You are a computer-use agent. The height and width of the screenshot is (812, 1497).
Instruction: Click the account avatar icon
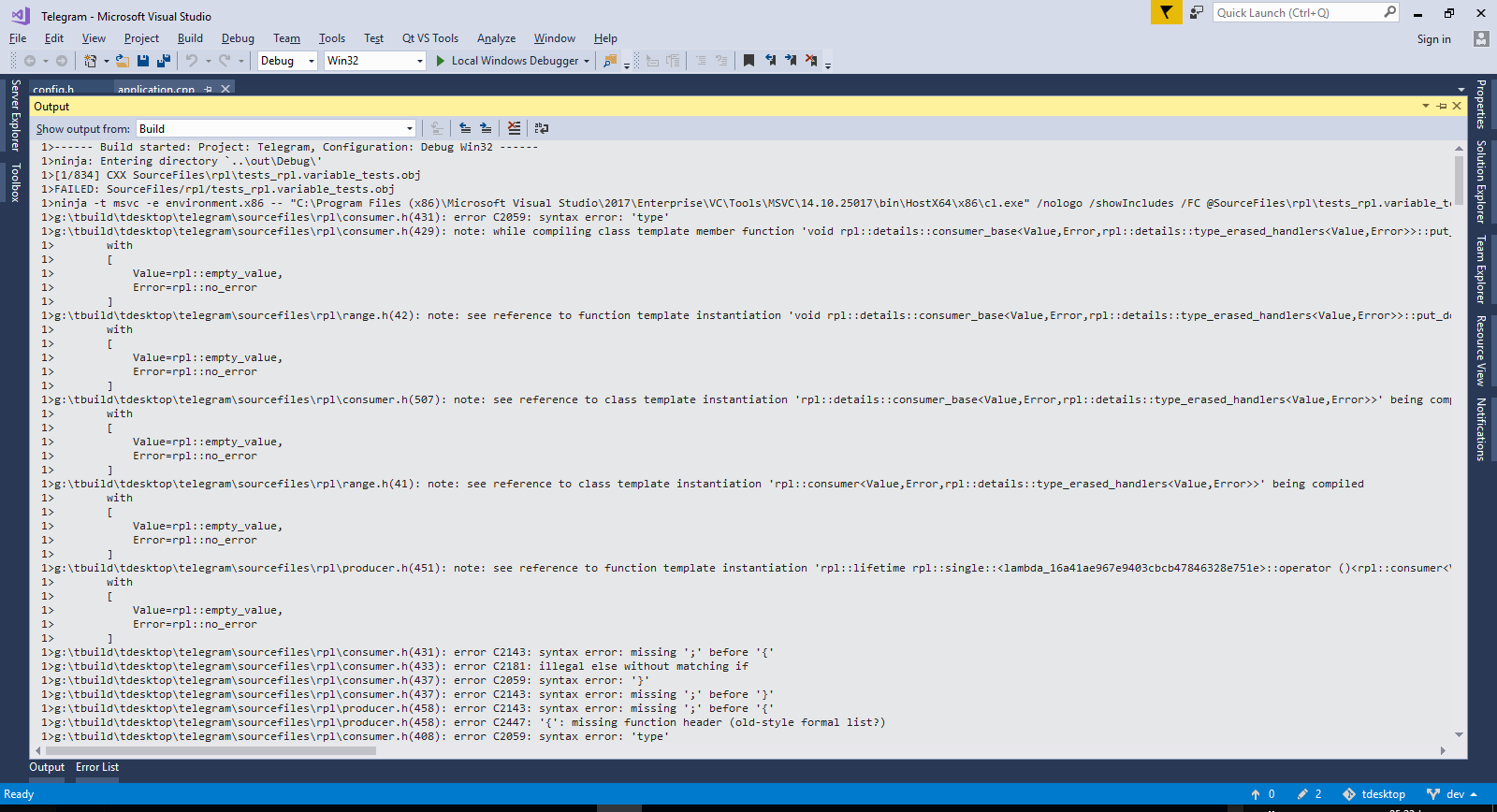click(1480, 38)
